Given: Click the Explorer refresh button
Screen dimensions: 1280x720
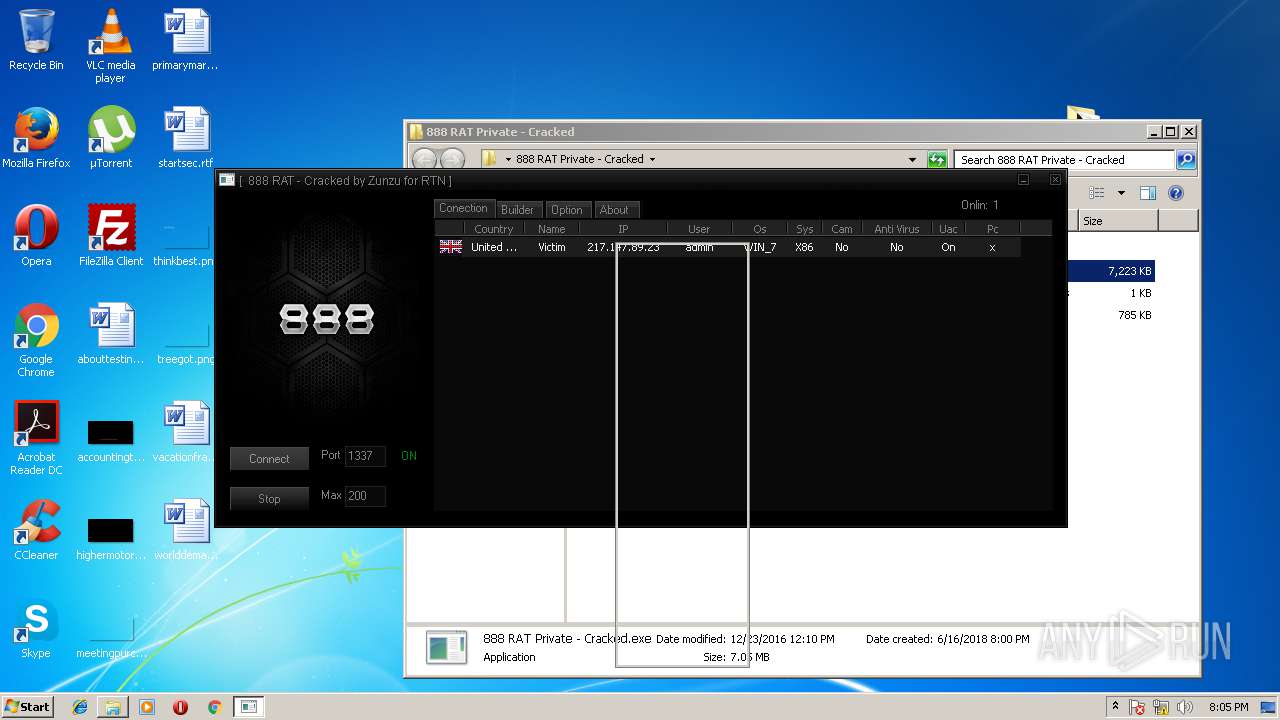Looking at the screenshot, I should point(937,160).
